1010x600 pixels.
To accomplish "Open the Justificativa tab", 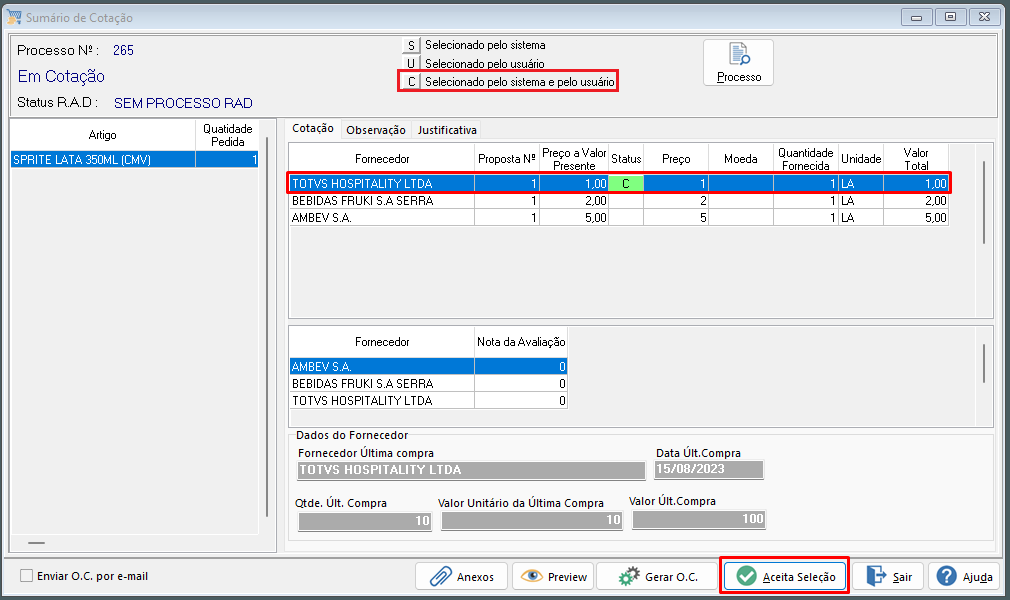I will coord(447,130).
